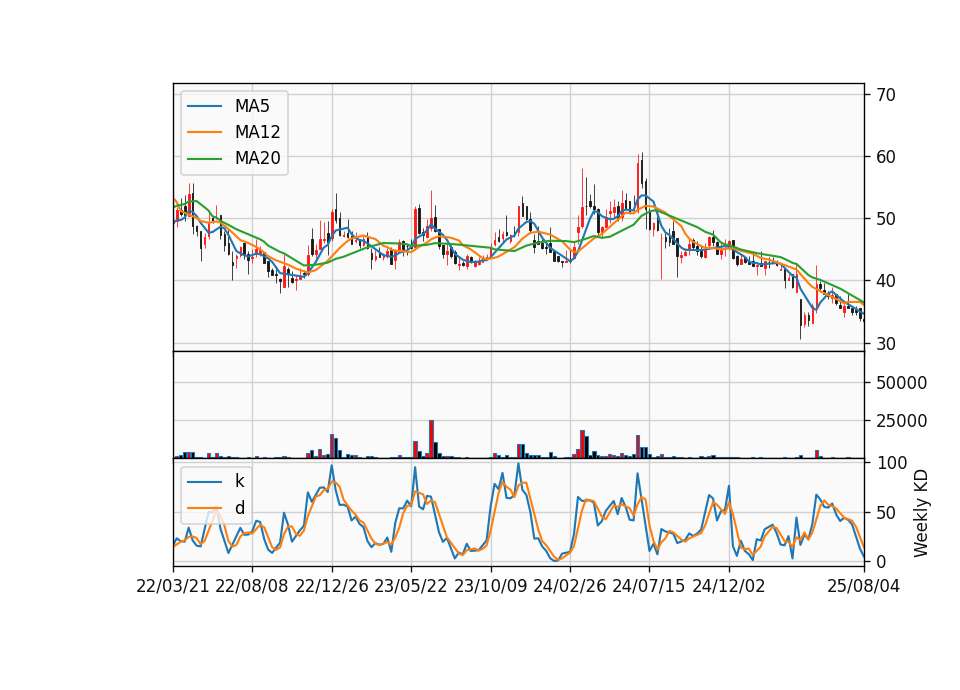
Task: Click the green MA20 legend line sample
Action: pos(204,159)
